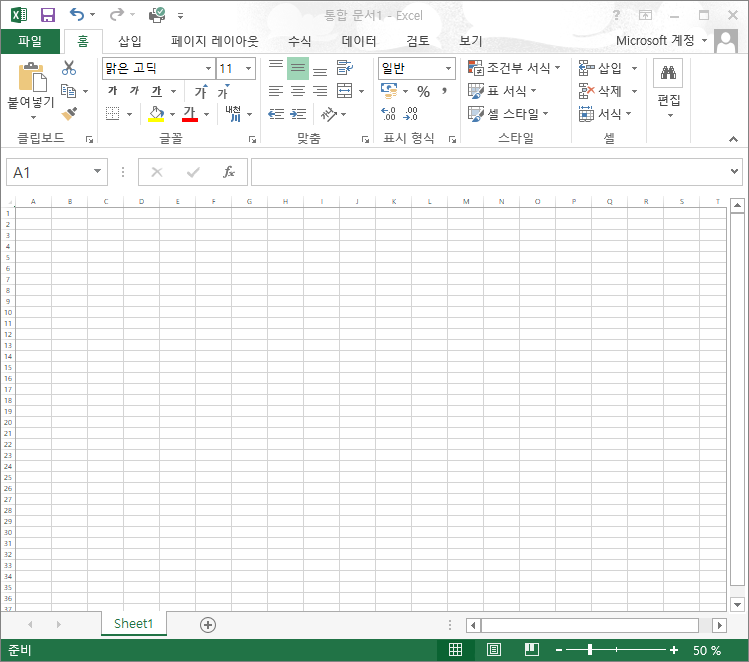749x662 pixels.
Task: Click the Paste clipboard icon
Action: tap(32, 77)
